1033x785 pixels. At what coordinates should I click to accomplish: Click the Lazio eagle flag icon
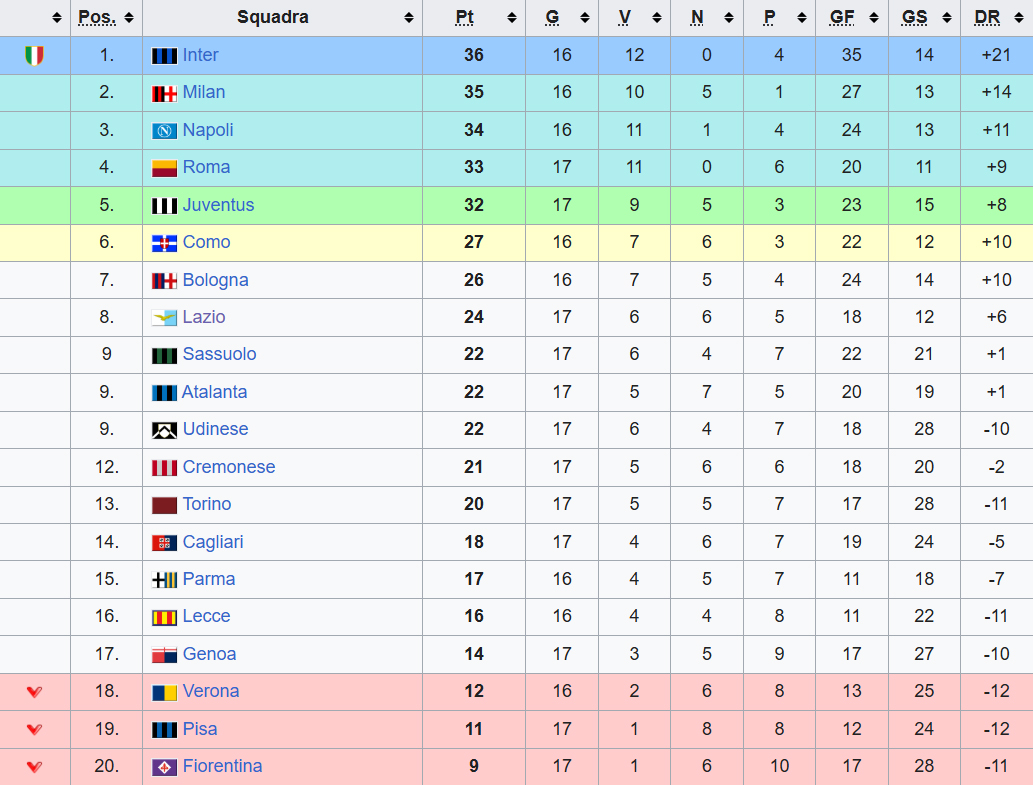(164, 318)
